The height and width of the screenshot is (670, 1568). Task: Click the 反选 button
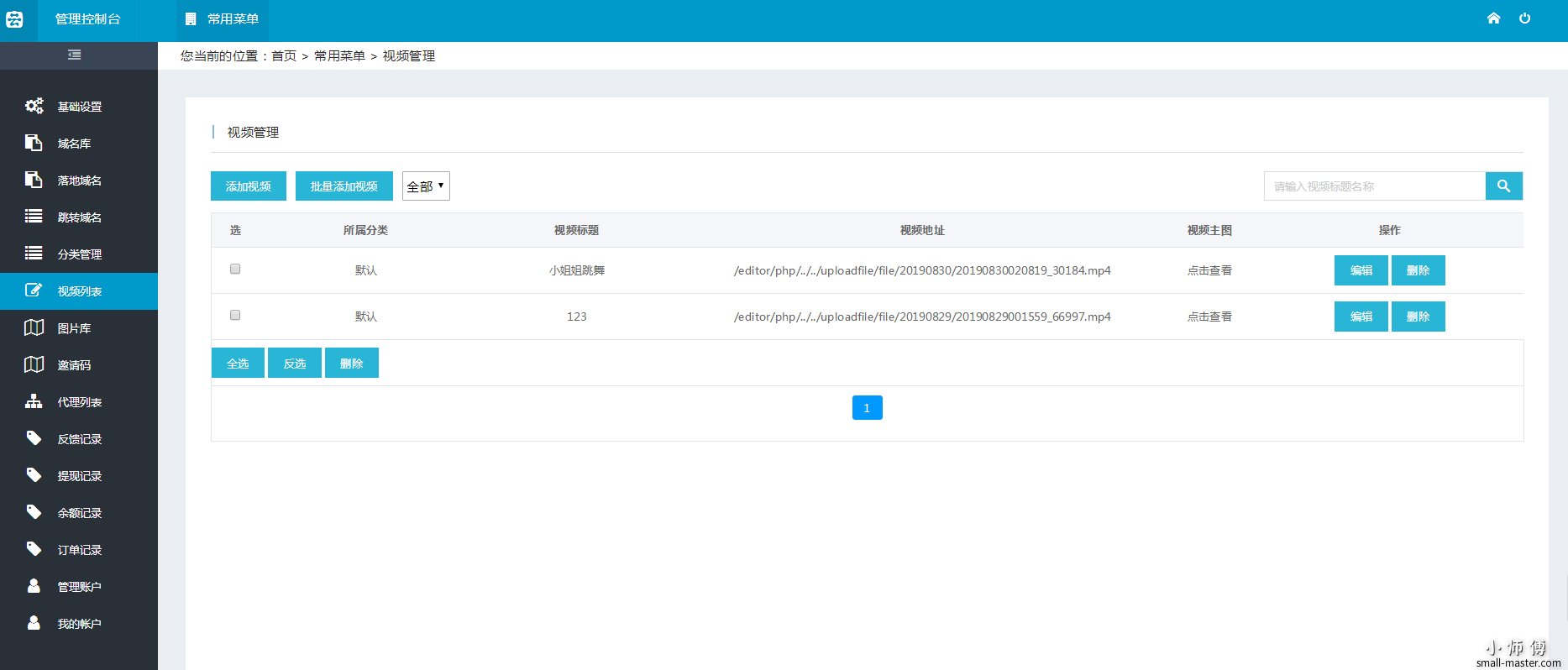(x=295, y=363)
